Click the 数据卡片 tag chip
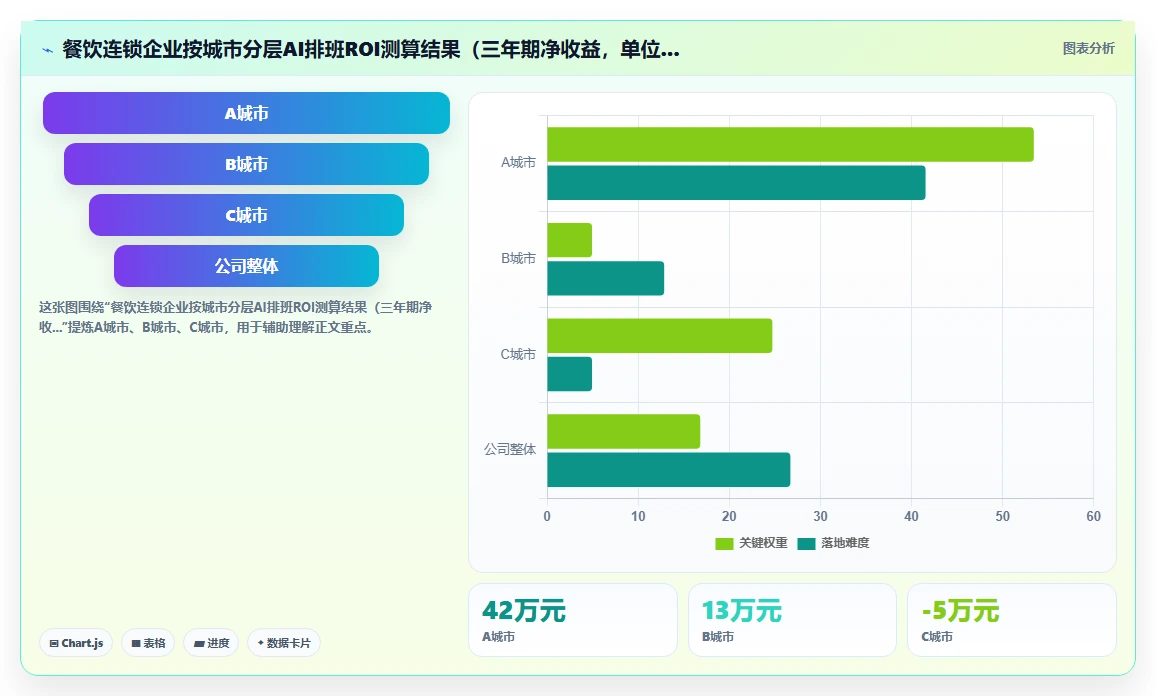1156x696 pixels. pyautogui.click(x=284, y=643)
